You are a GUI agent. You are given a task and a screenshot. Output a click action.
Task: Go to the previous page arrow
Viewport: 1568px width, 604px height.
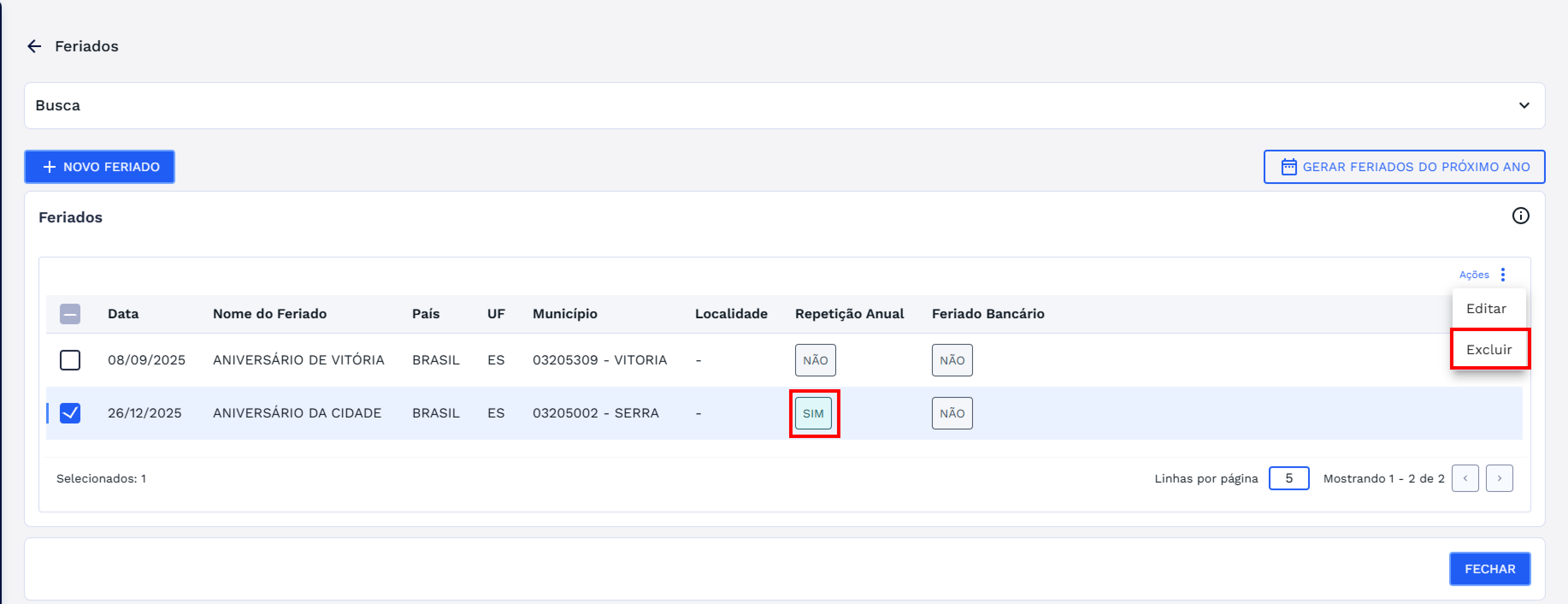point(1465,479)
